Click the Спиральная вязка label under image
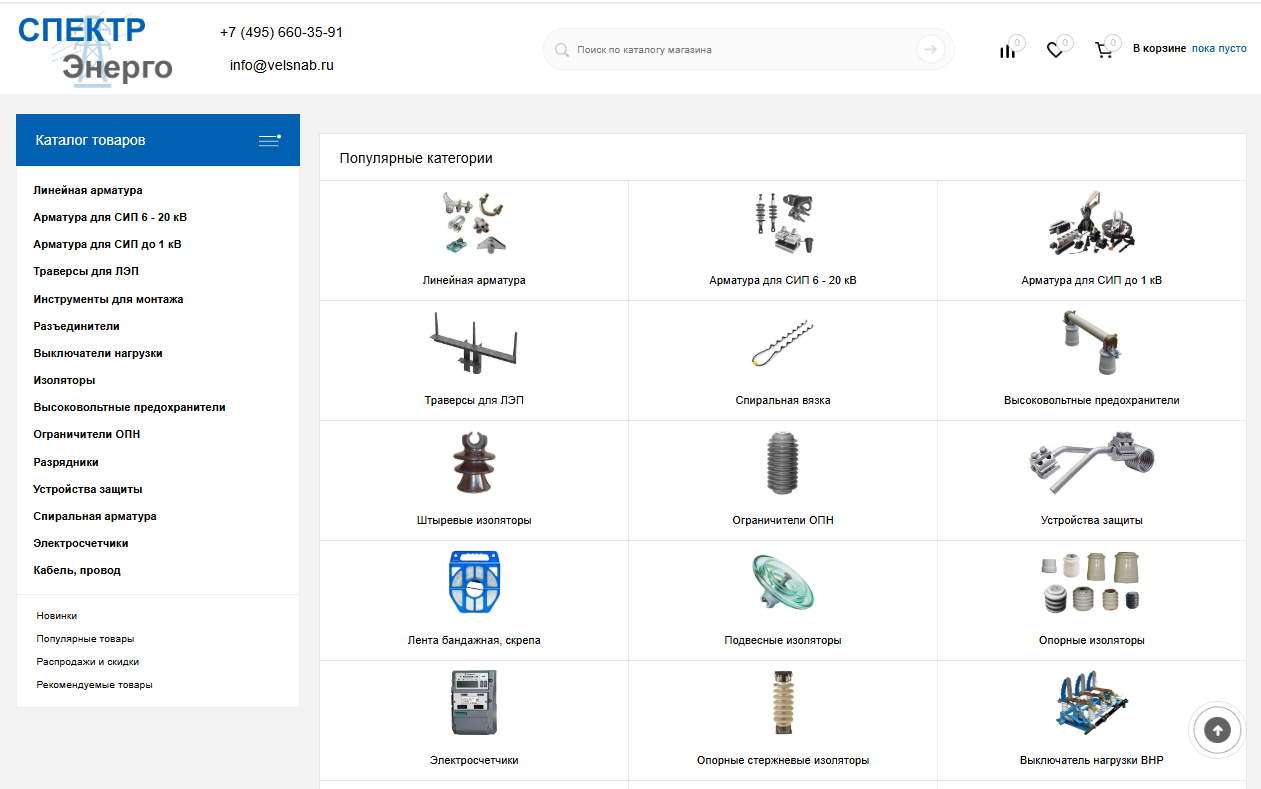This screenshot has width=1261, height=789. point(783,400)
